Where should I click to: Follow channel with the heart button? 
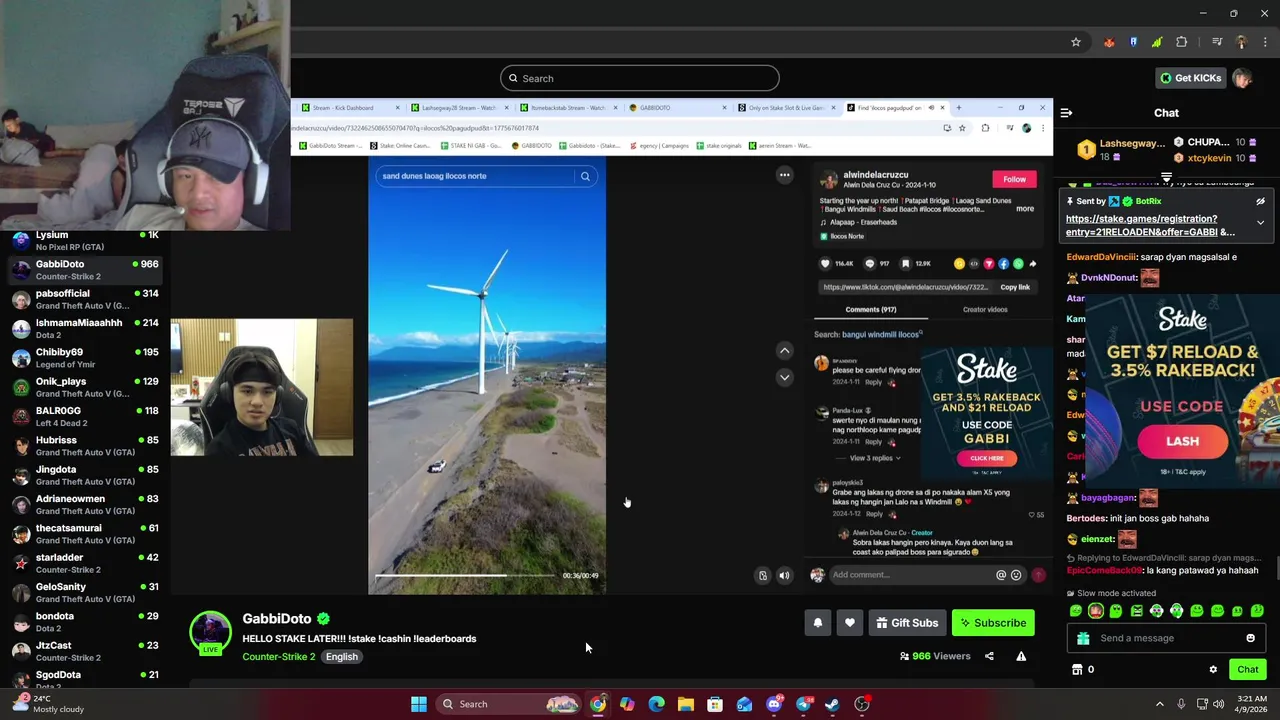pyautogui.click(x=849, y=623)
